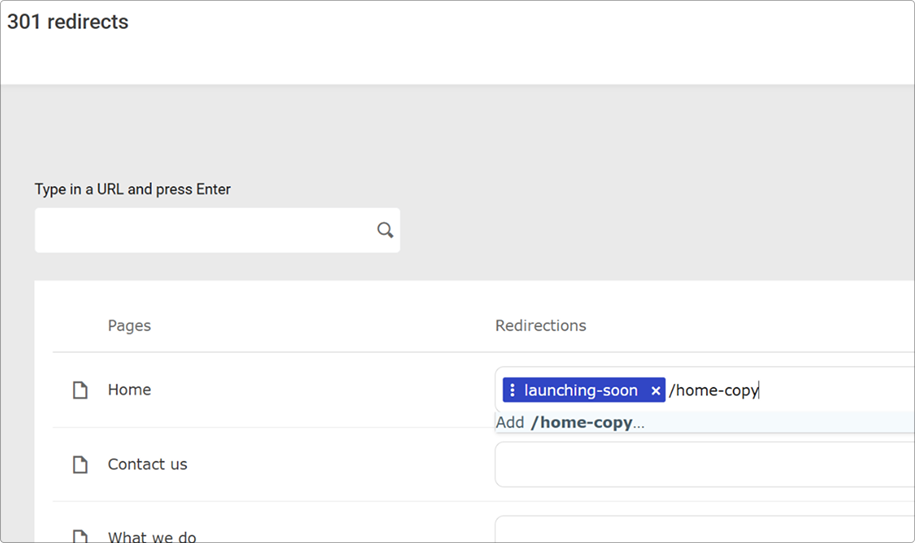Screen dimensions: 915x543
Task: Click the 301 redirects heading
Action: [x=68, y=22]
